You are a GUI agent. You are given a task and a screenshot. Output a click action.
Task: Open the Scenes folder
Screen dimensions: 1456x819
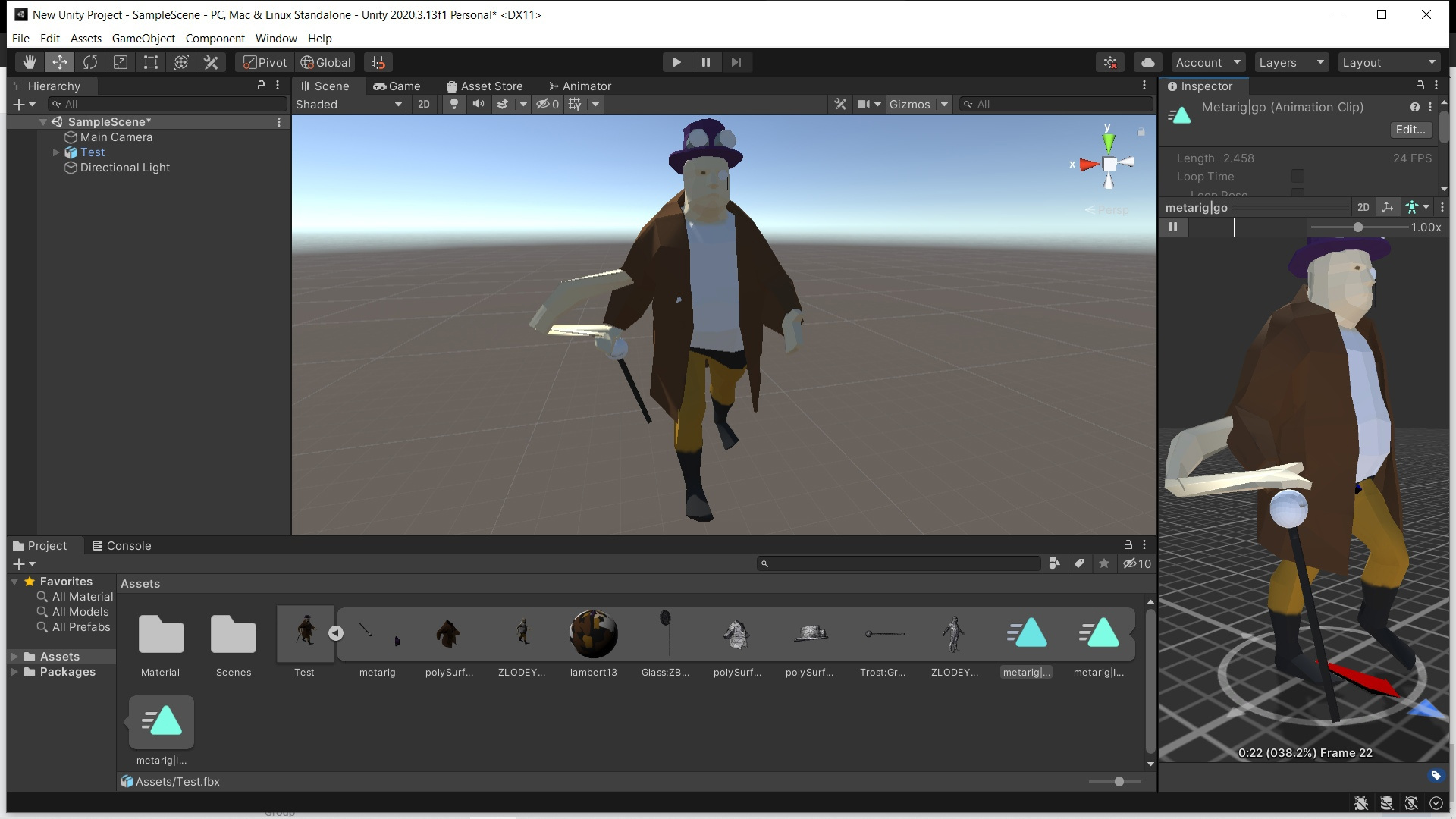click(234, 634)
